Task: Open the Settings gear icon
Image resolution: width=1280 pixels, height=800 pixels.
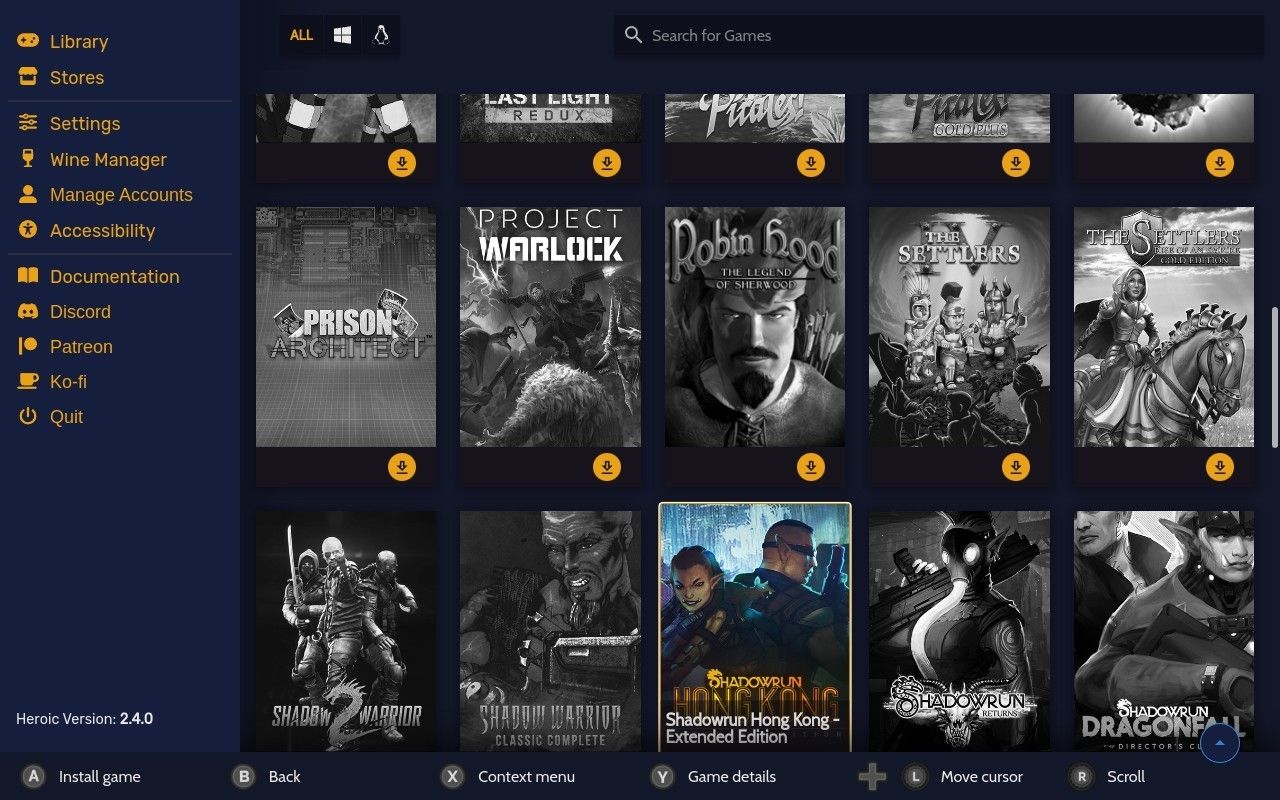Action: 27,122
